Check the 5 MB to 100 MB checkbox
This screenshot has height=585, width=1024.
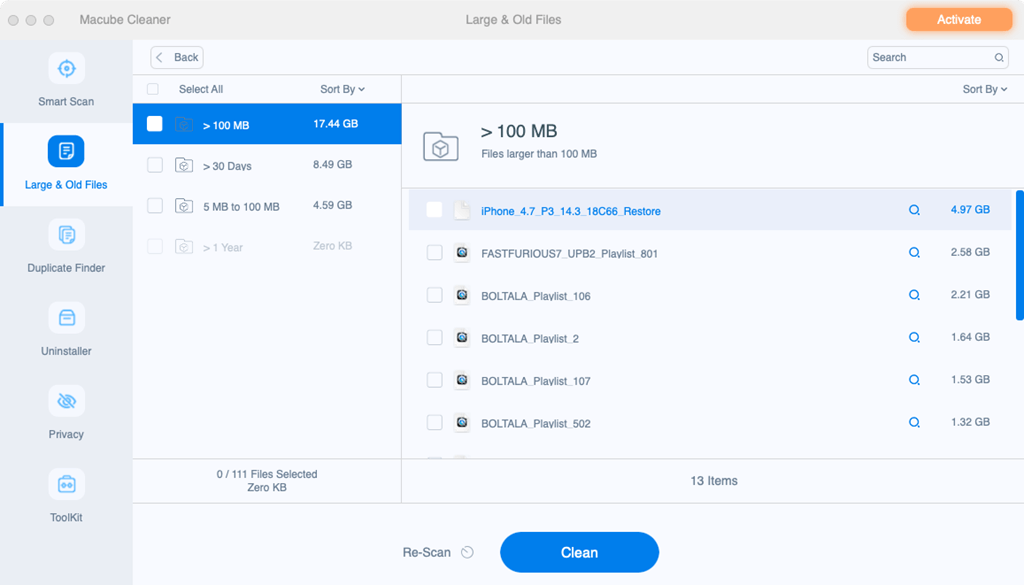[155, 206]
